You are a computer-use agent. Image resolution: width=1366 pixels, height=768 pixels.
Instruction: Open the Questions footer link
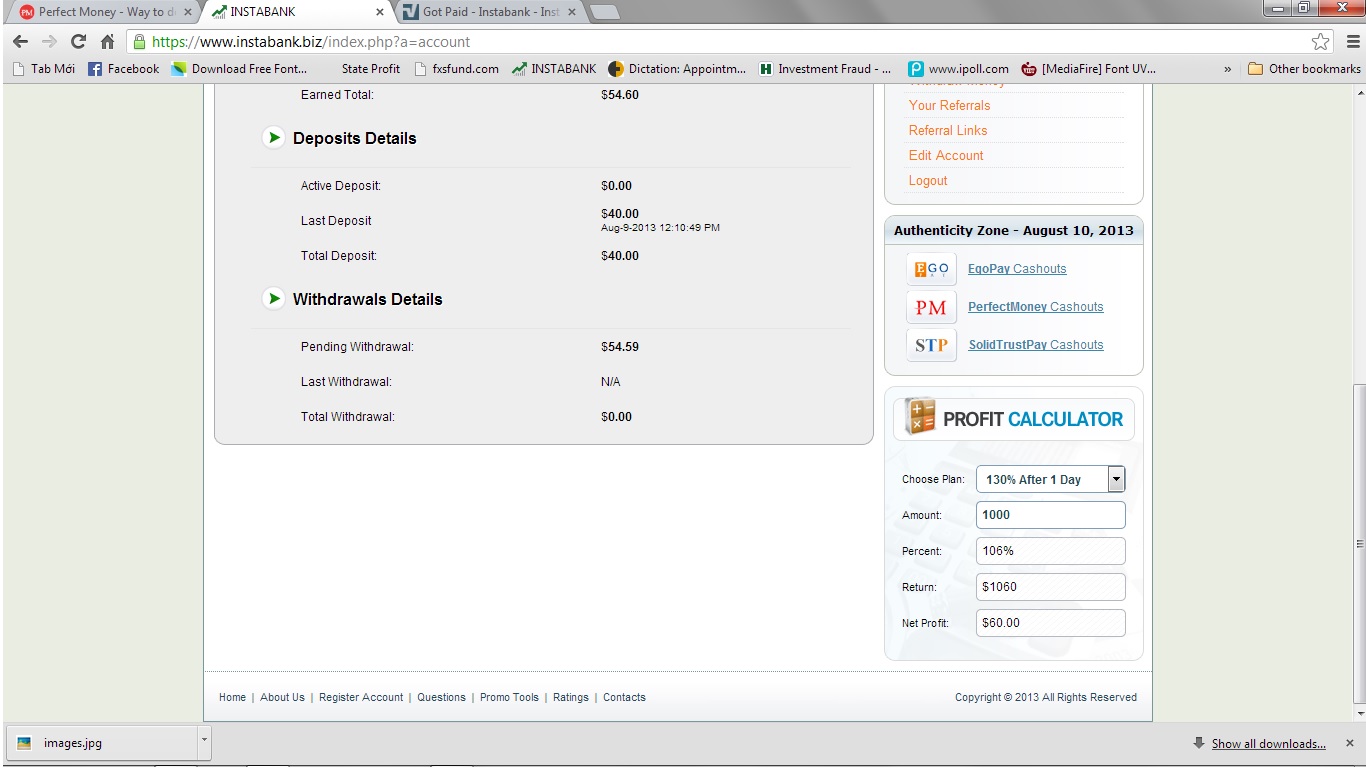(x=441, y=697)
